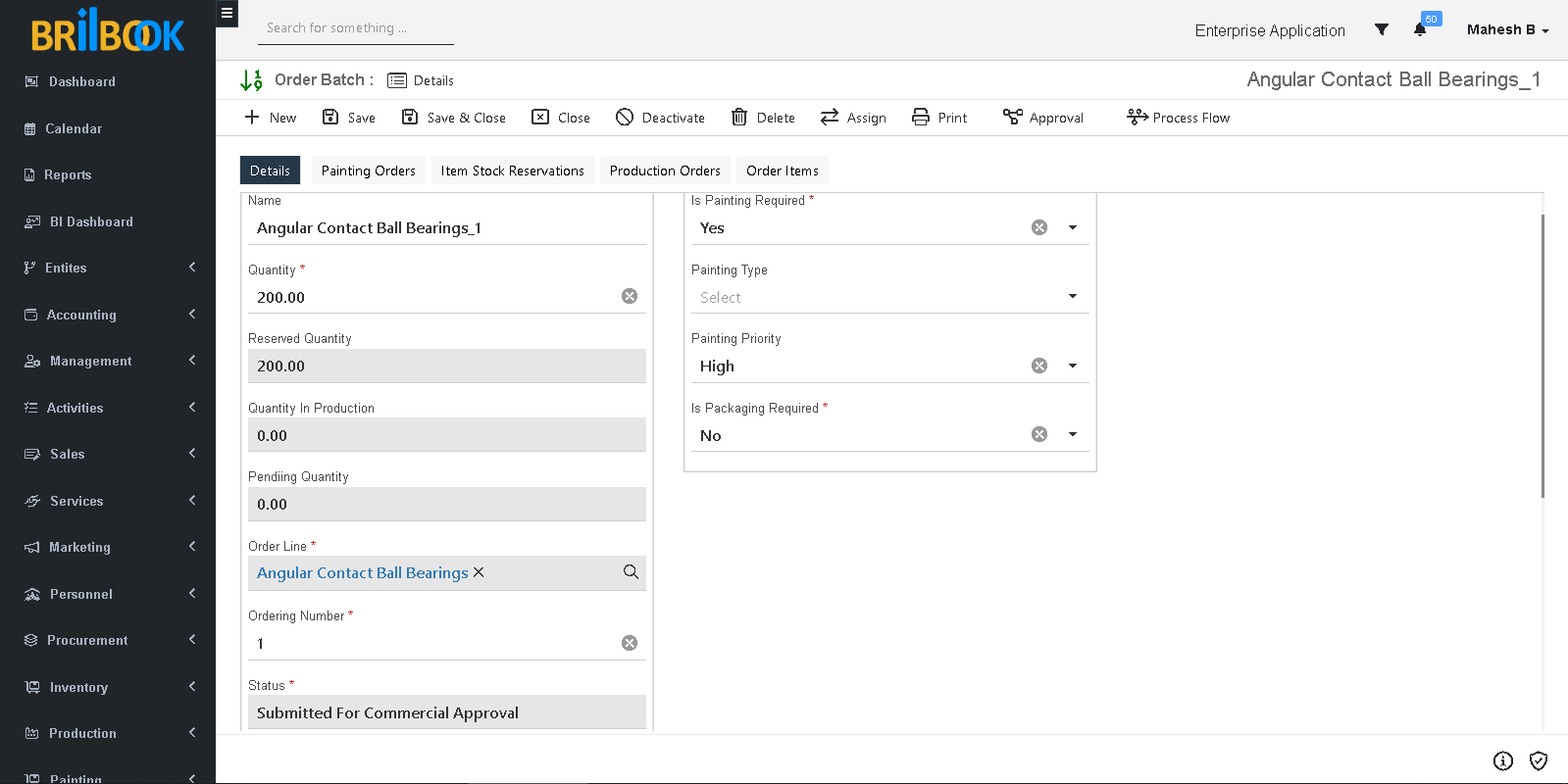
Task: Click the search icon in Order Line
Action: 631,572
